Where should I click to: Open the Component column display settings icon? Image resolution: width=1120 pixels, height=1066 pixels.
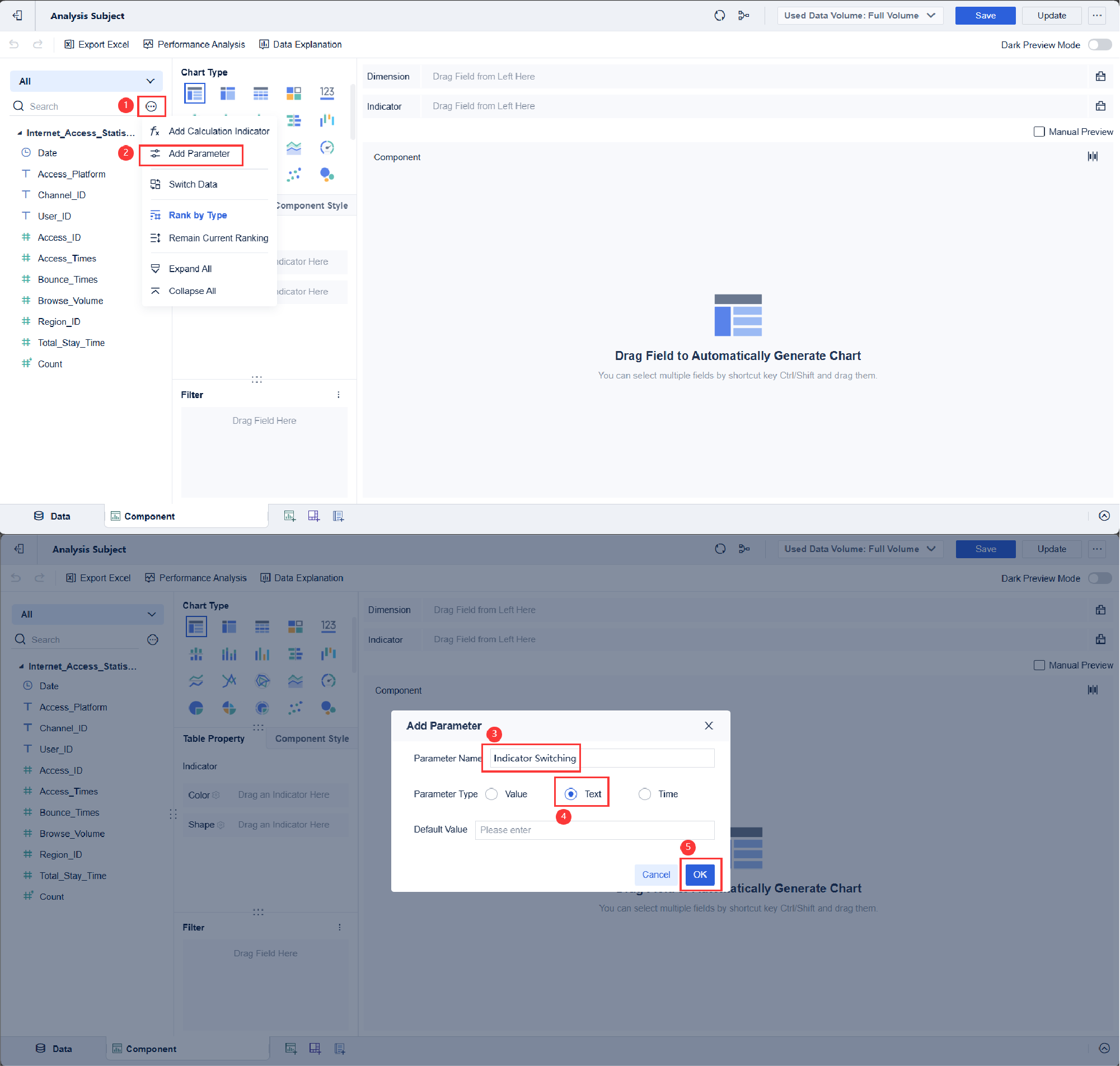(x=1092, y=156)
